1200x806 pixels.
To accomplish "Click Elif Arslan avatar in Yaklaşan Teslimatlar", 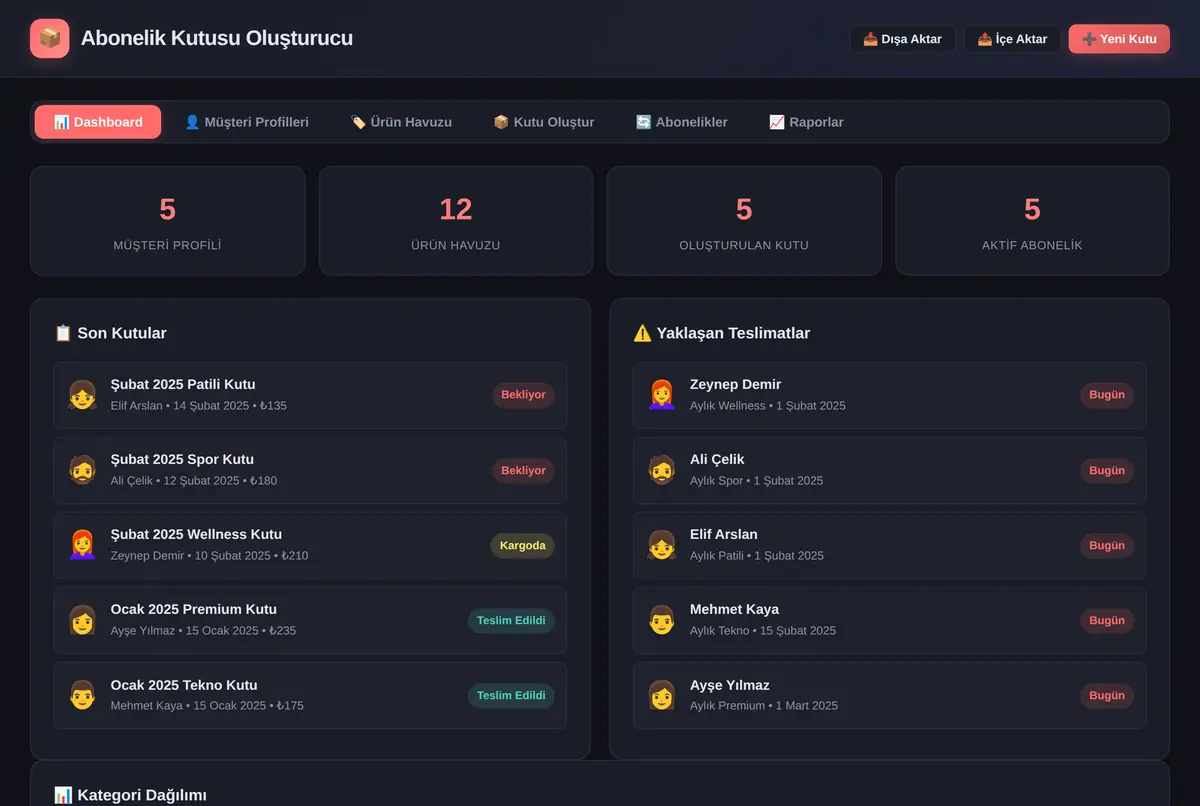I will 661,545.
